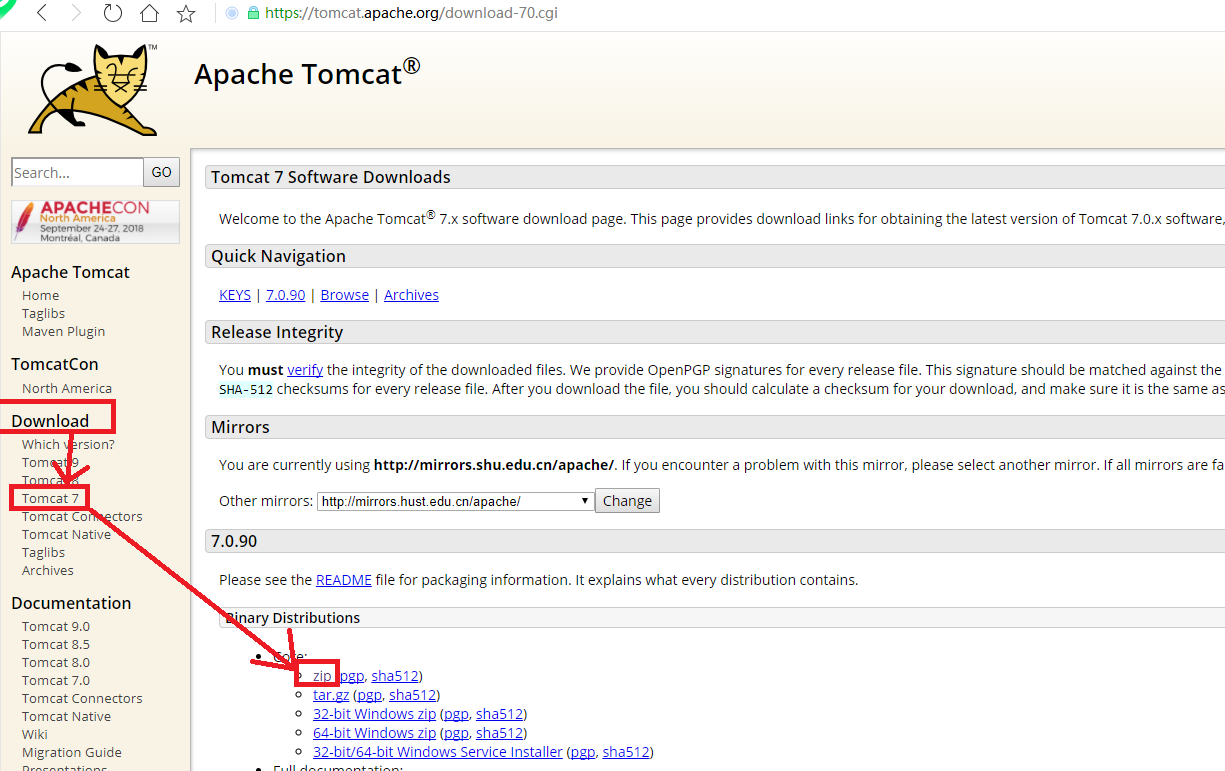Download the tar.gz distribution
Image resolution: width=1225 pixels, height=771 pixels.
pyautogui.click(x=331, y=695)
